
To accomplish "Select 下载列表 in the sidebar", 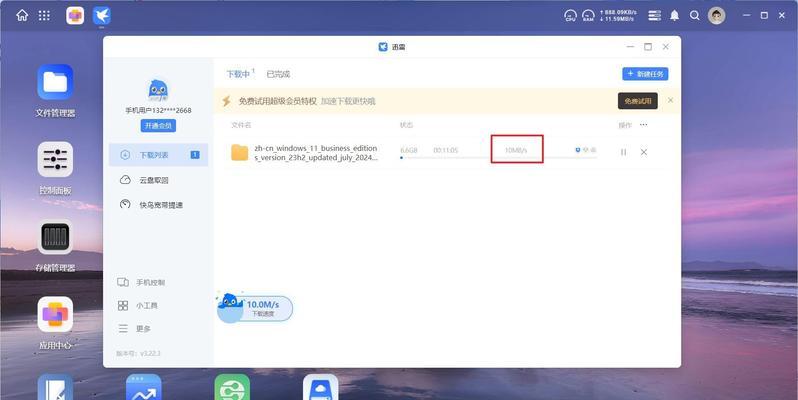I will (x=158, y=155).
